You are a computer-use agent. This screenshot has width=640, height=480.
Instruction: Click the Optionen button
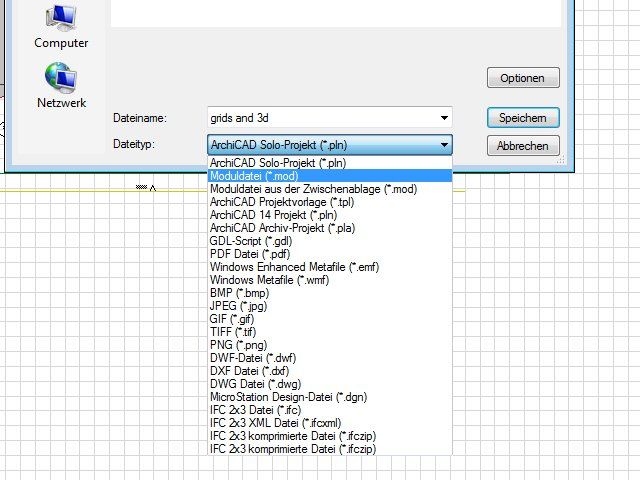[x=523, y=78]
